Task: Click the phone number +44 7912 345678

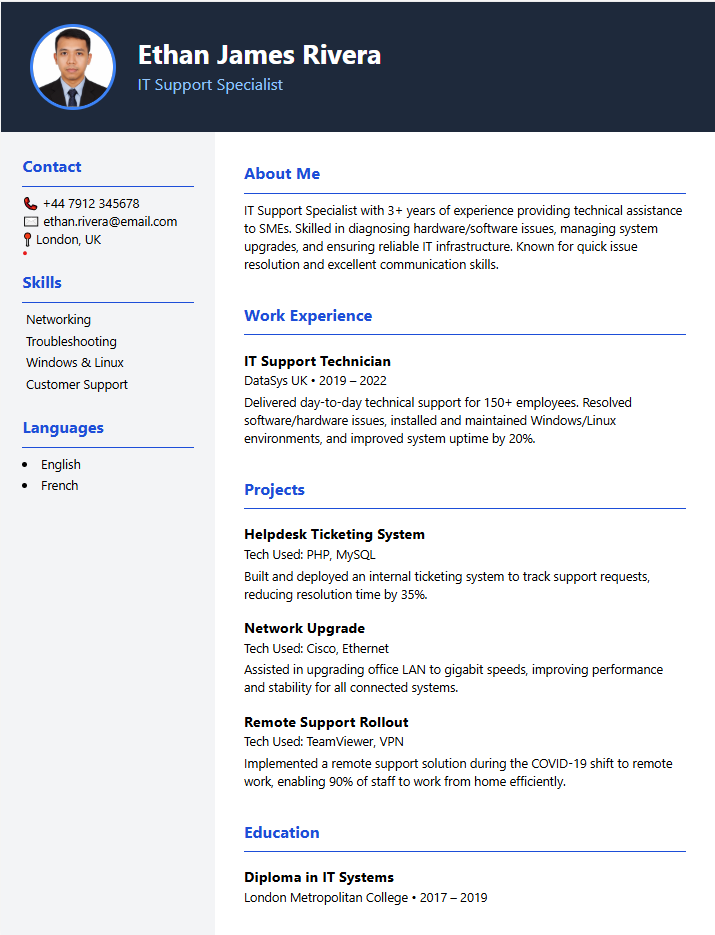Action: coord(91,204)
